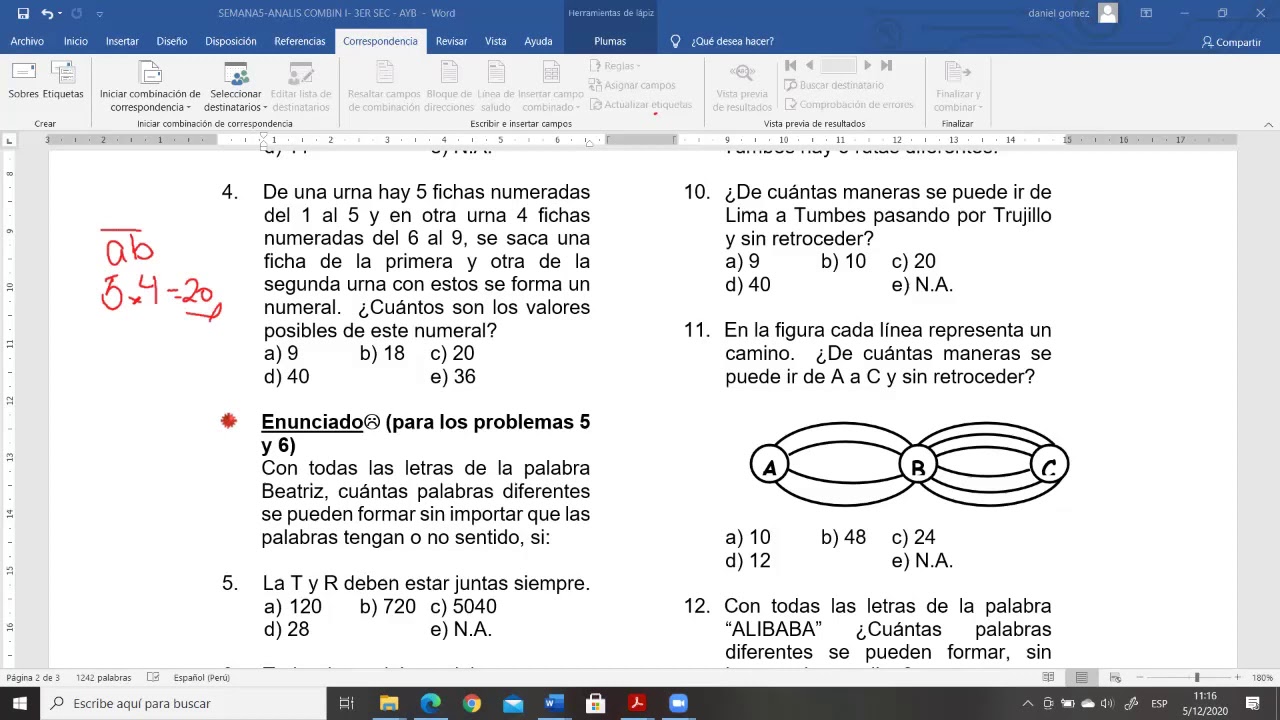
Task: Click the 180% zoom level
Action: tap(1262, 678)
